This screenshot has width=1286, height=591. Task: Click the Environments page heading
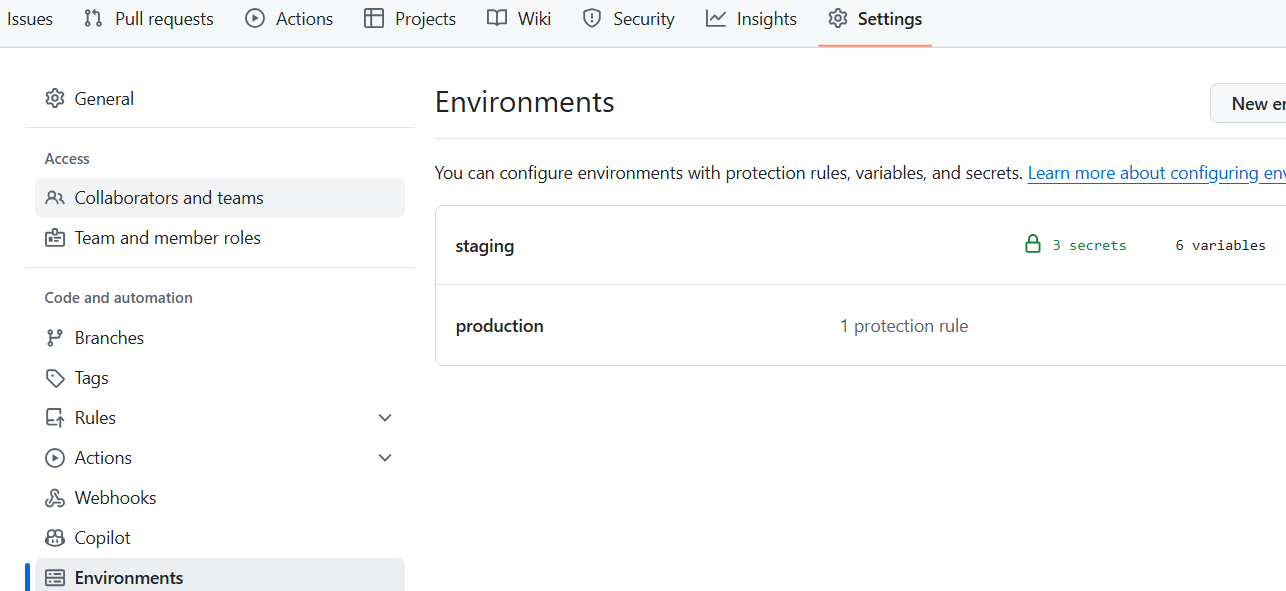[x=525, y=102]
